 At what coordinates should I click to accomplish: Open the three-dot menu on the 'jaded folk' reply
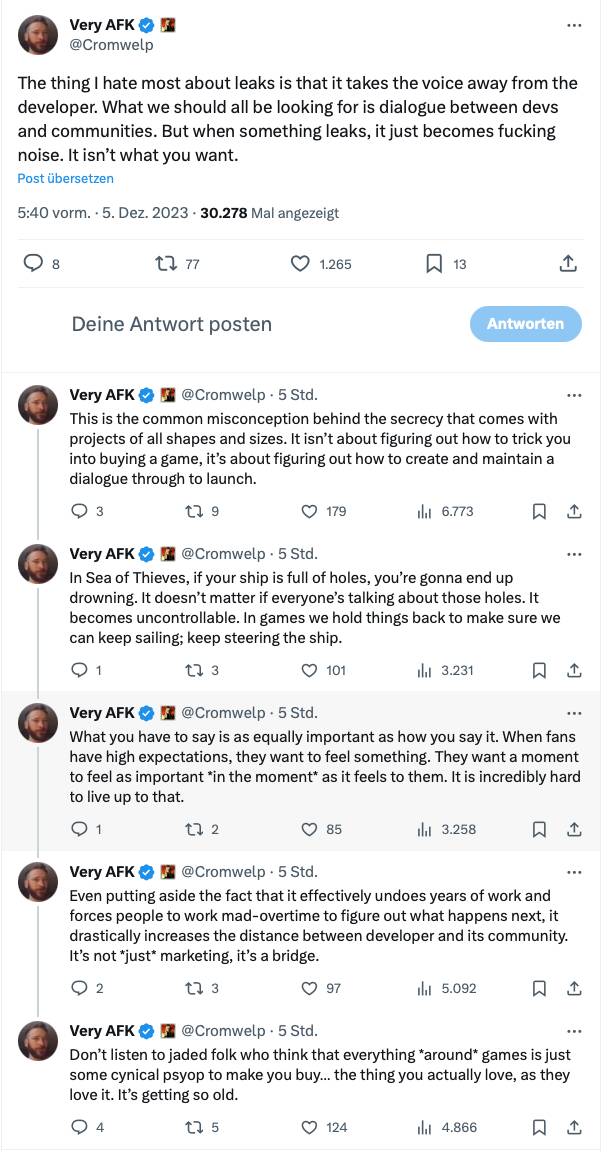[575, 1031]
